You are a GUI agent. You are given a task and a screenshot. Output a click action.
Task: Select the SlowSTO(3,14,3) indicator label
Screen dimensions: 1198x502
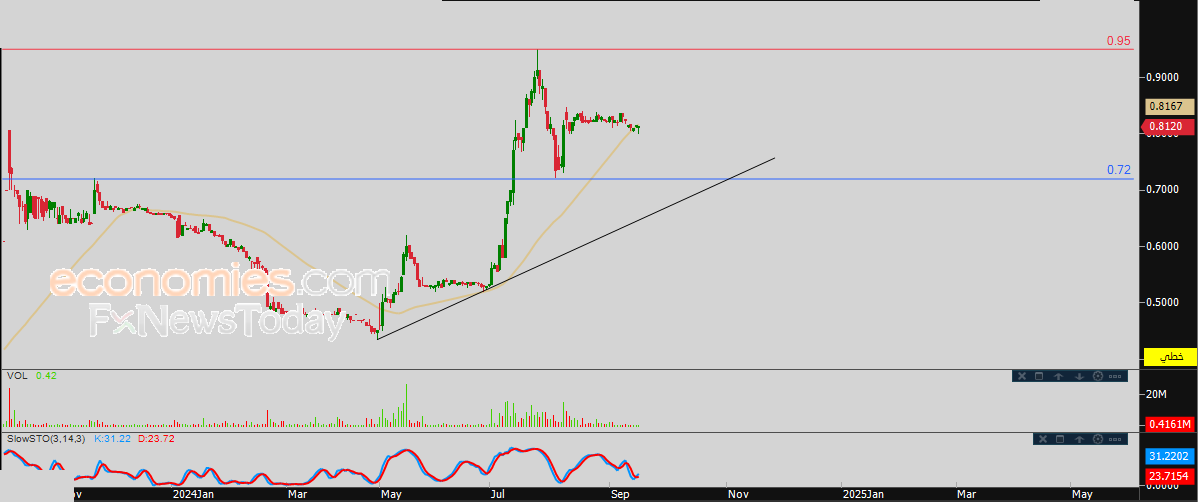point(47,439)
